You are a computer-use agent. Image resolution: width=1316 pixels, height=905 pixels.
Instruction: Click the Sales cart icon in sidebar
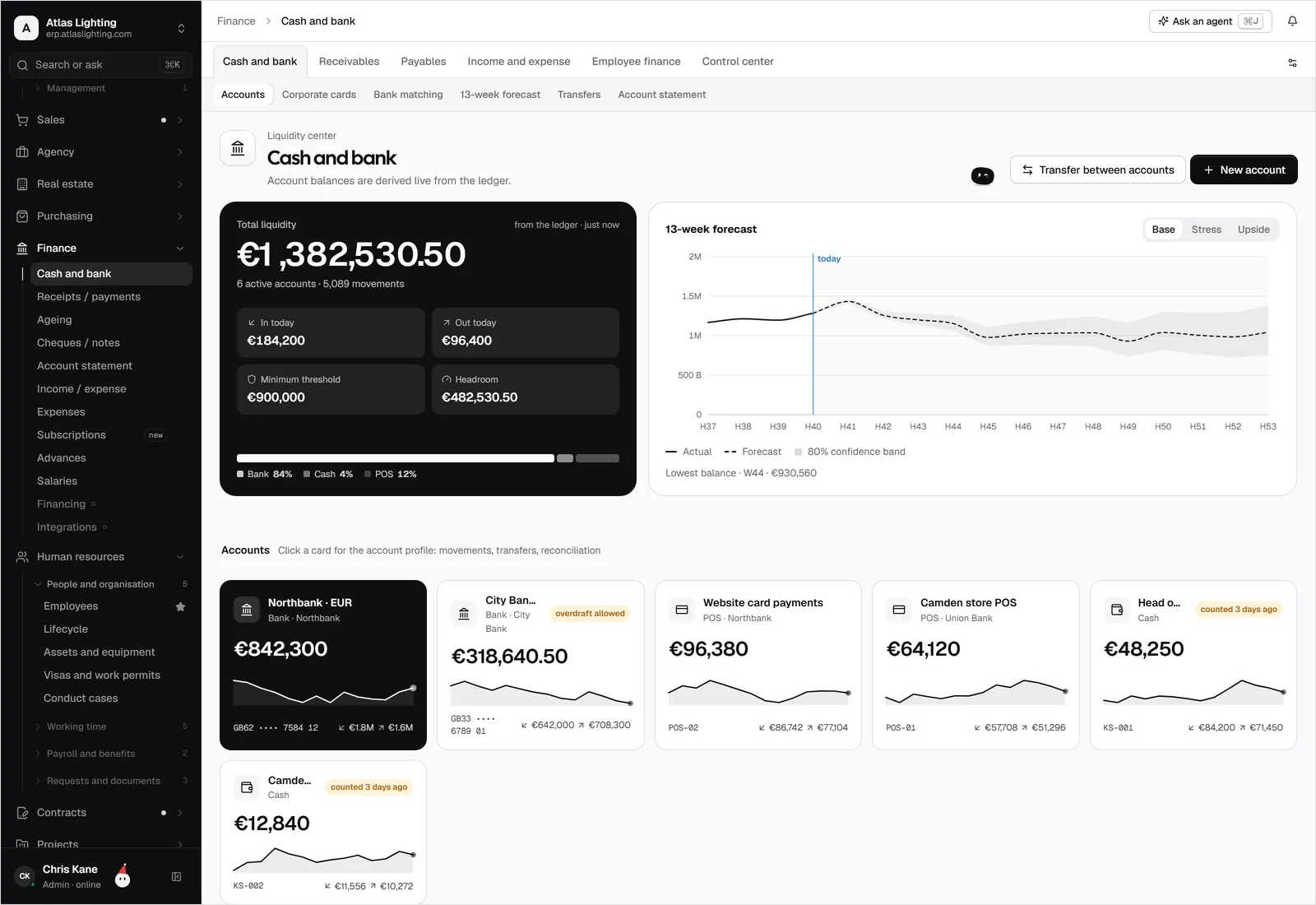coord(22,120)
